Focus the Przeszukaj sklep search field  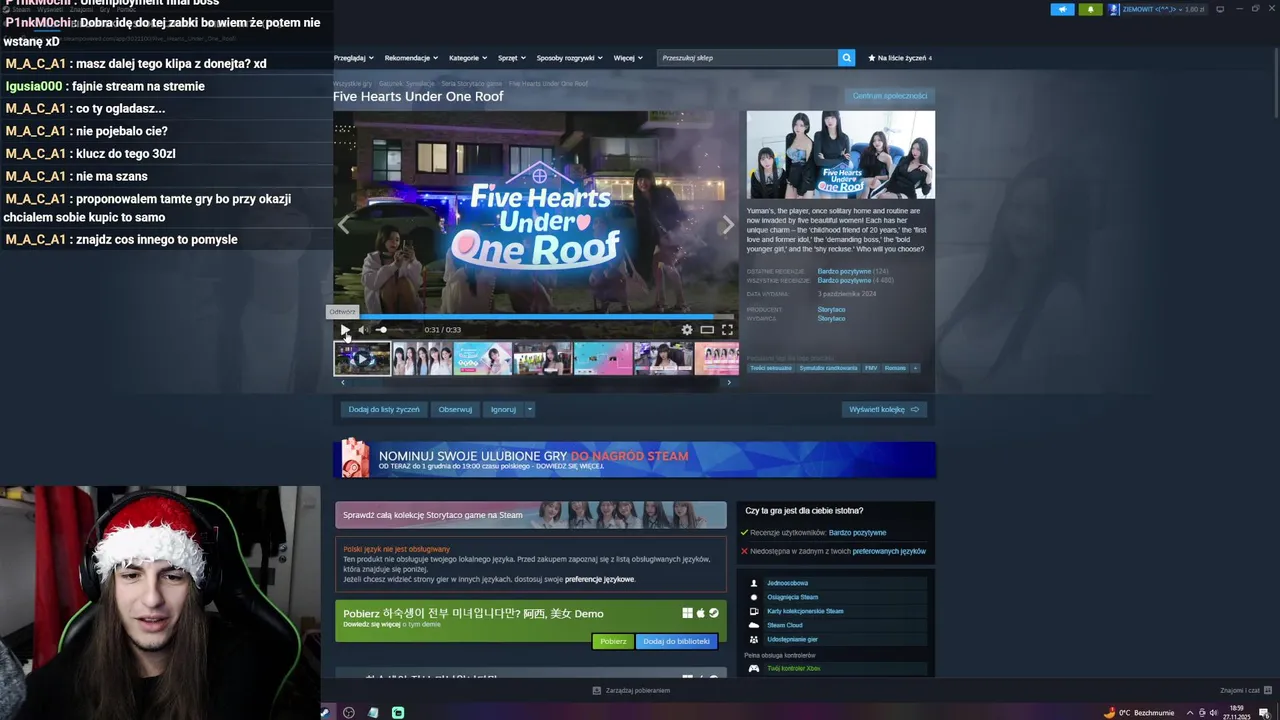pos(748,58)
